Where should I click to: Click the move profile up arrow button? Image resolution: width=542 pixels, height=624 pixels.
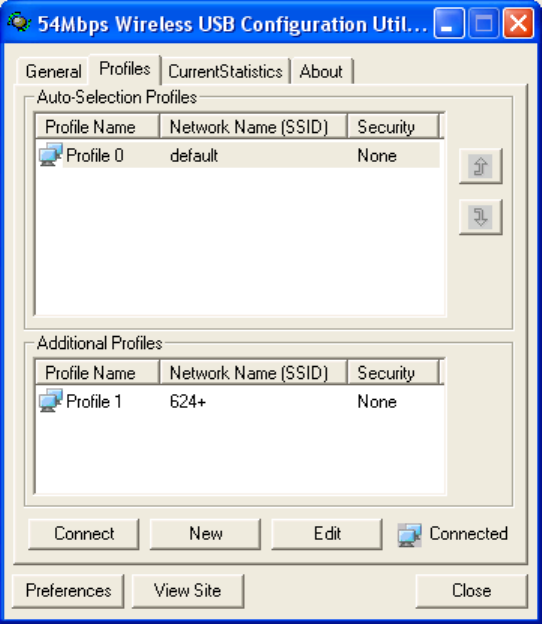point(480,166)
